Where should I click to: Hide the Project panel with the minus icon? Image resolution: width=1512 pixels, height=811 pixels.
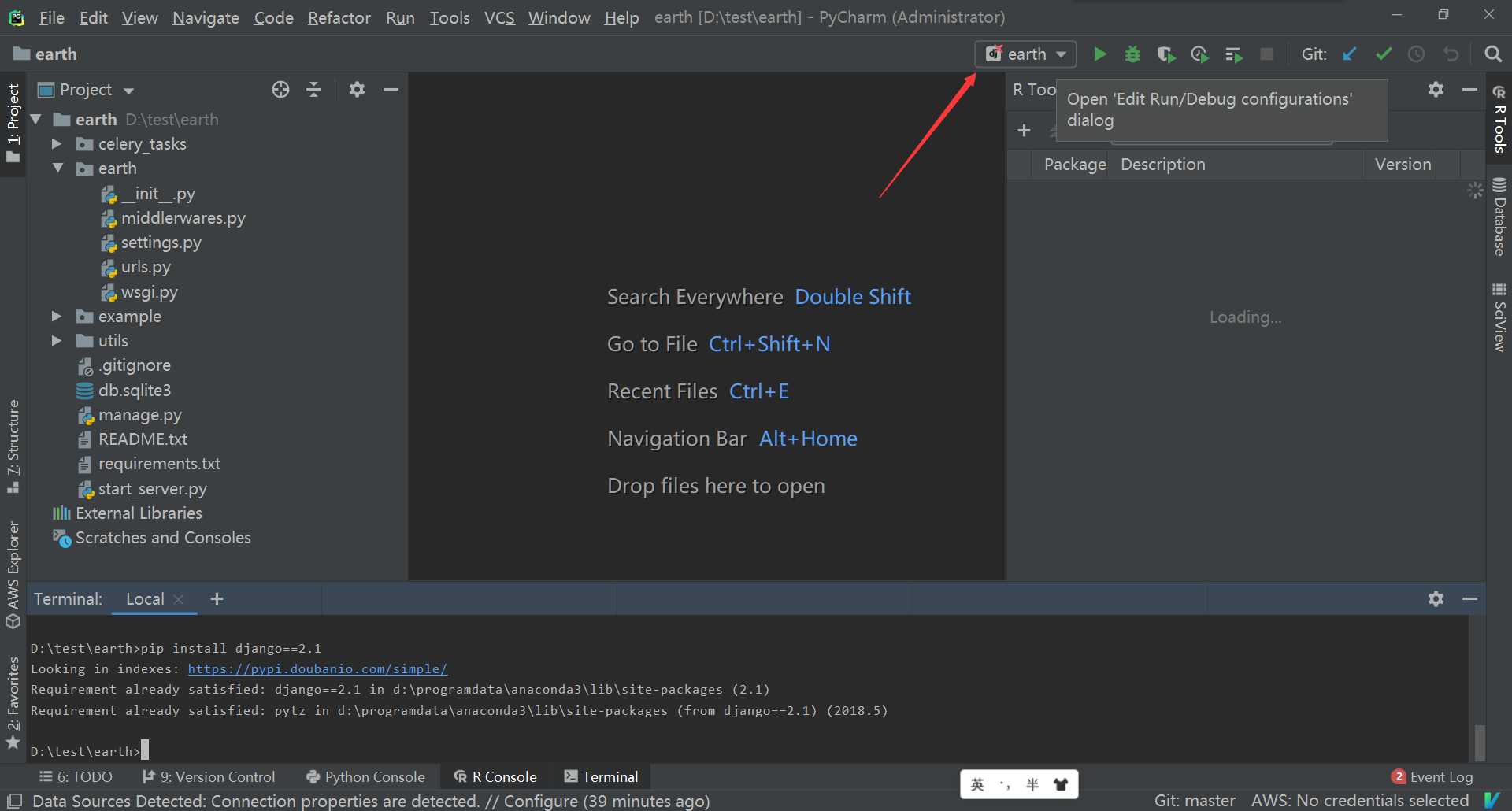[391, 90]
